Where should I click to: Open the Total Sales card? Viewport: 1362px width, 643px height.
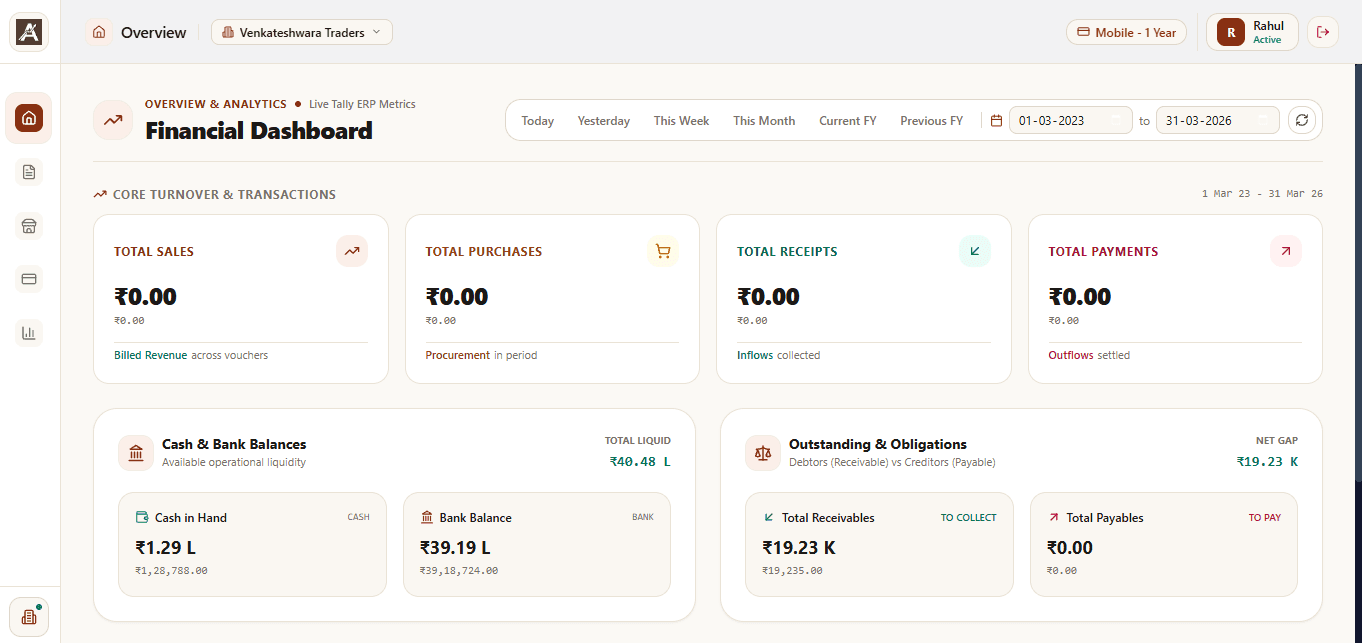coord(241,299)
